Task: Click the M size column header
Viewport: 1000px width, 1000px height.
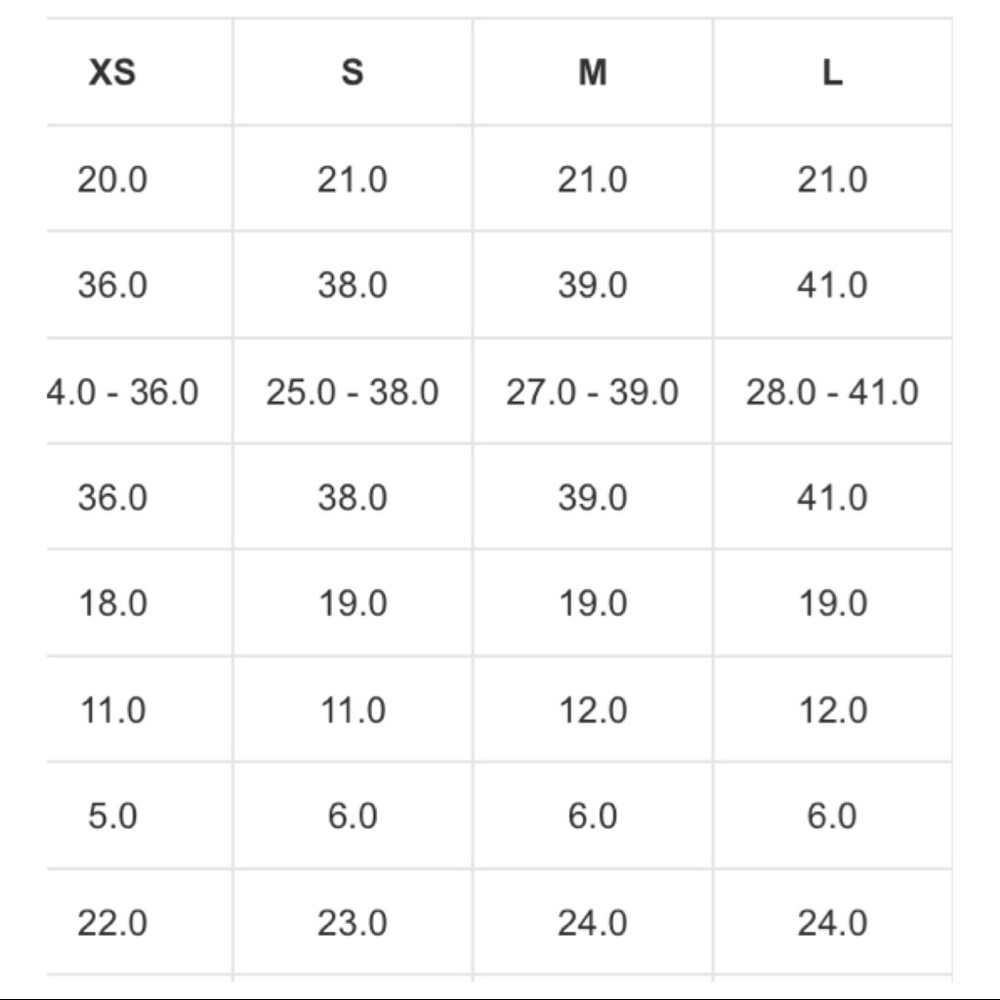Action: click(x=592, y=72)
